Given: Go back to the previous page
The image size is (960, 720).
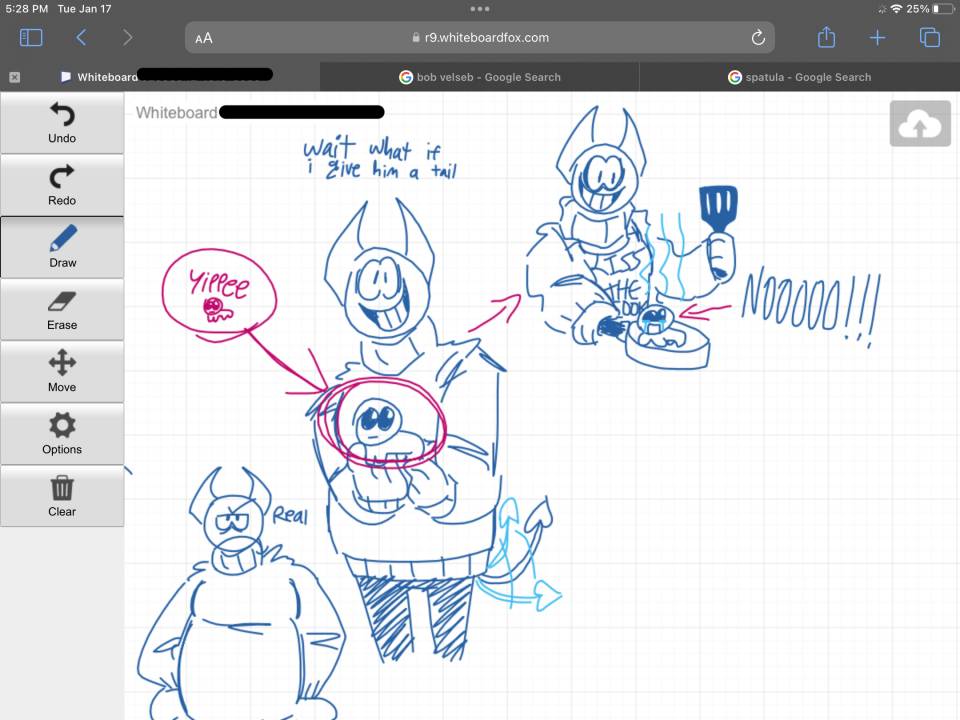Looking at the screenshot, I should pos(82,38).
